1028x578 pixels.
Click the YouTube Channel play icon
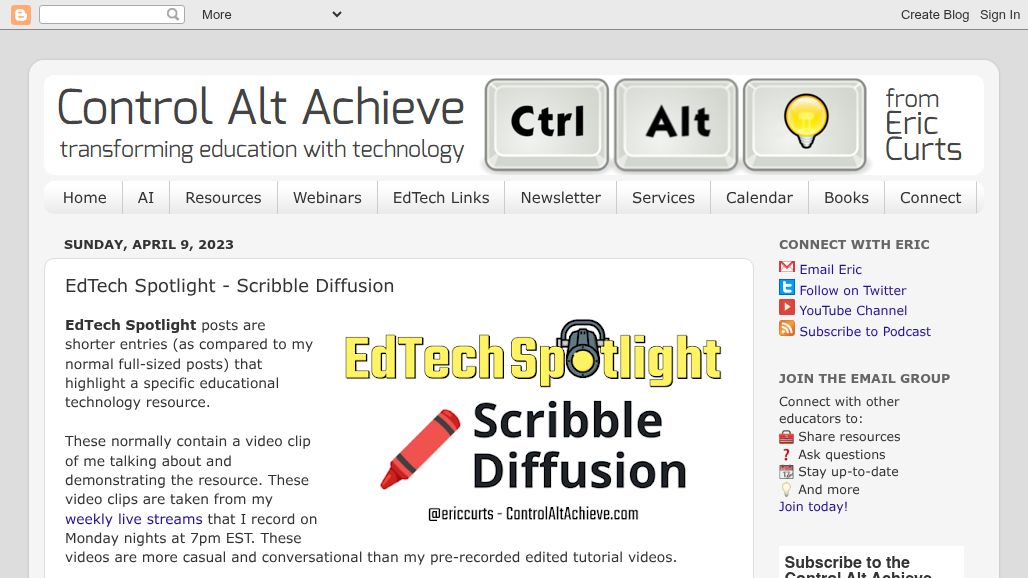[786, 310]
